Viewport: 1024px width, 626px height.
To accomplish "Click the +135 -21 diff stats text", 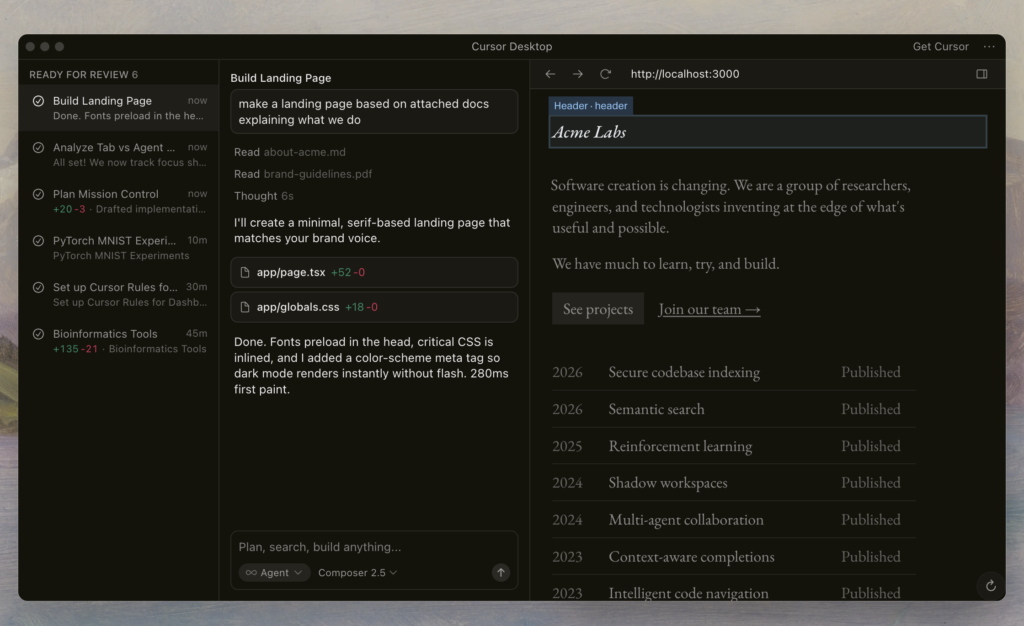I will tap(75, 349).
